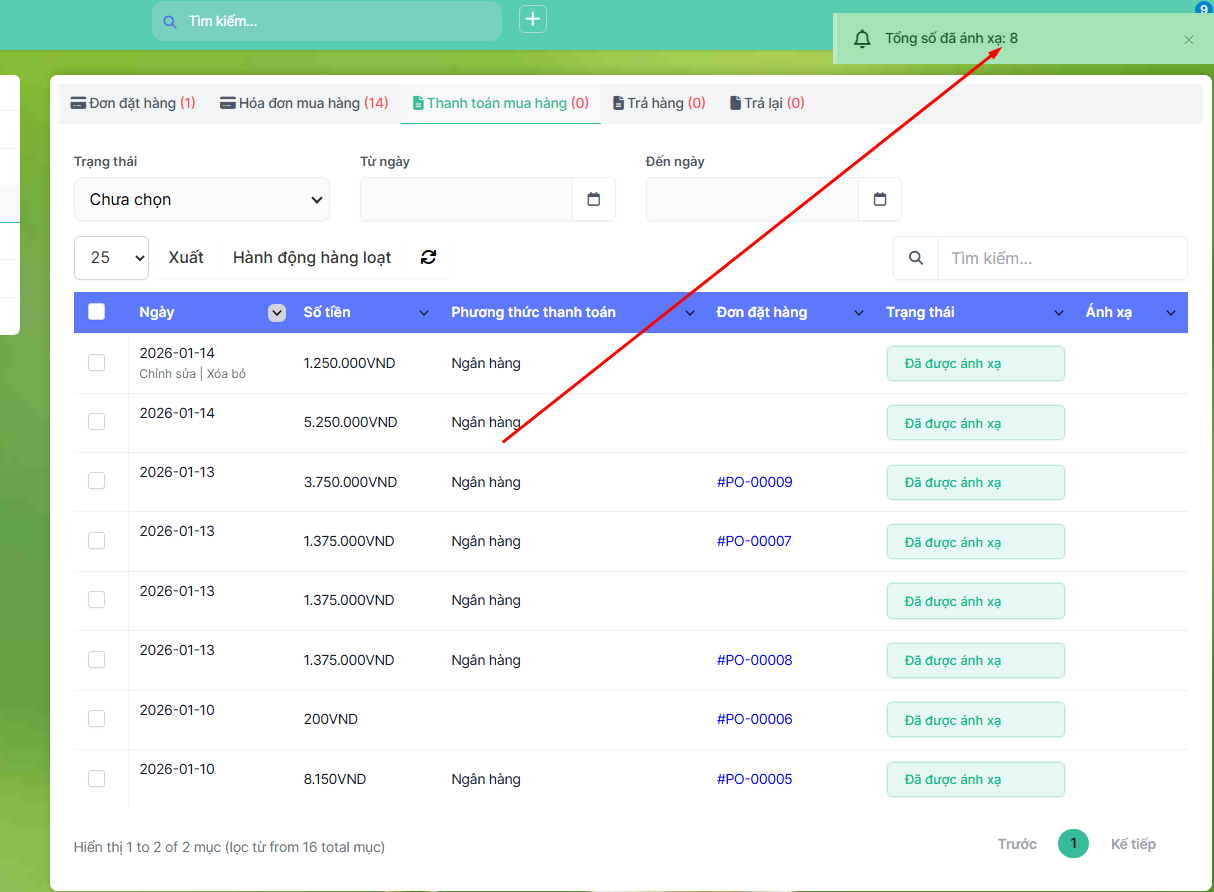This screenshot has width=1214, height=892.
Task: Expand the Số tiền column sort chevron
Action: (x=424, y=313)
